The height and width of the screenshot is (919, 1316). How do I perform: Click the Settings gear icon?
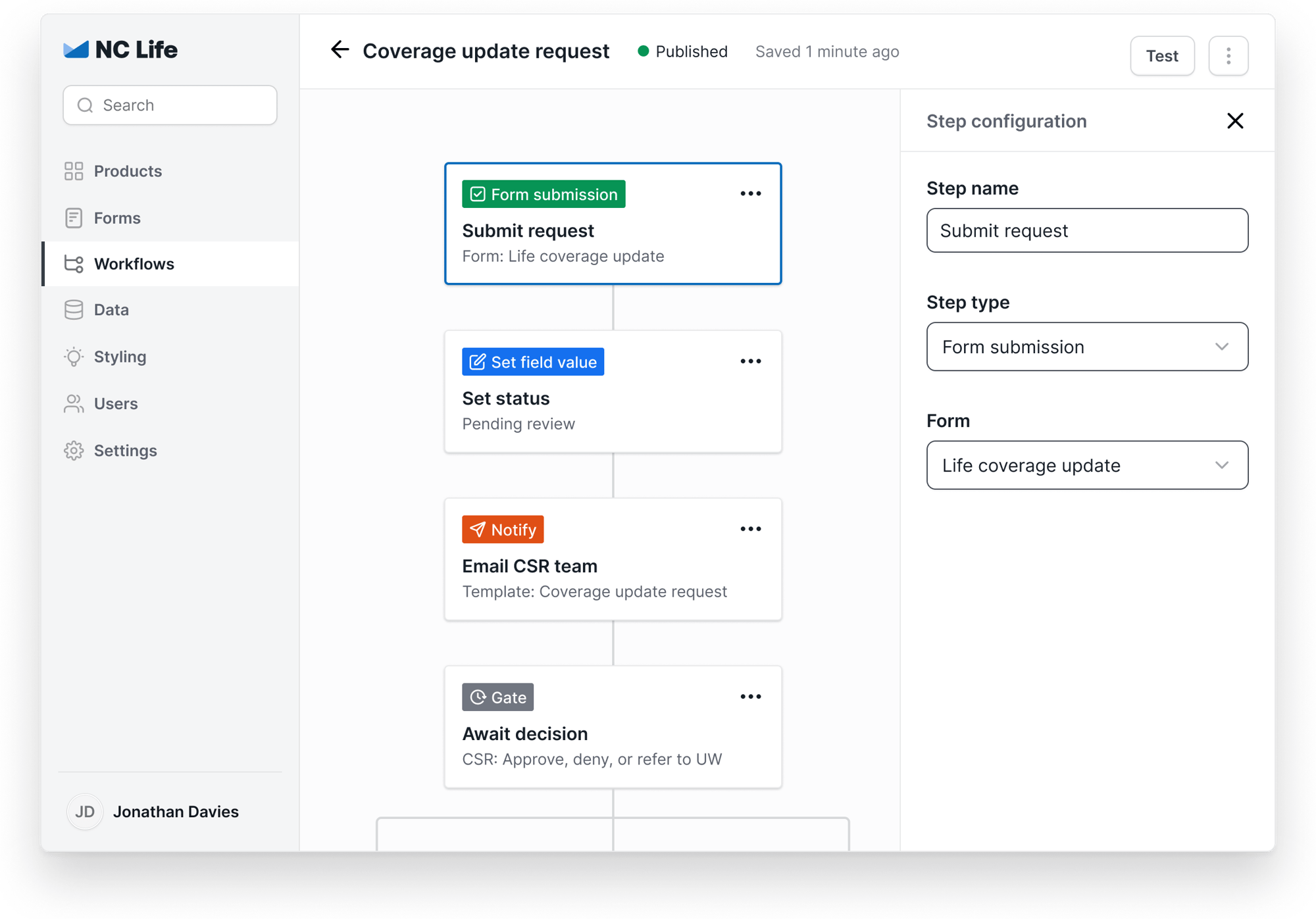tap(74, 451)
